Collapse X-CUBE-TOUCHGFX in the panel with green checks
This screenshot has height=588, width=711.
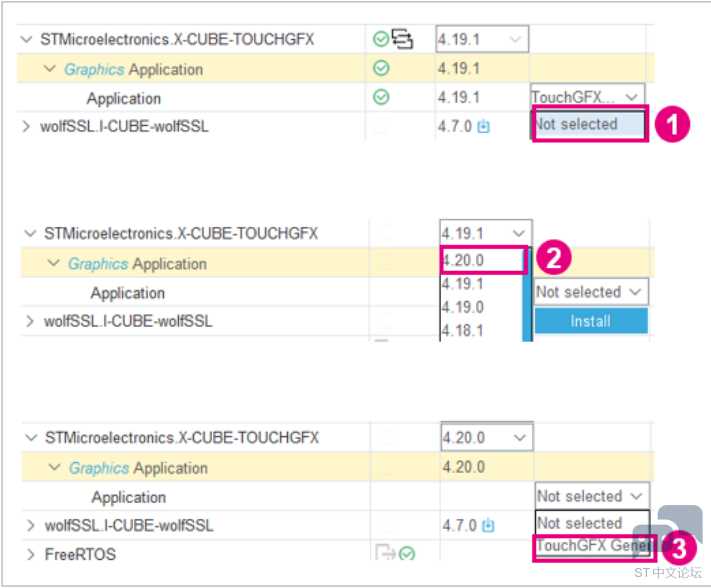point(26,39)
